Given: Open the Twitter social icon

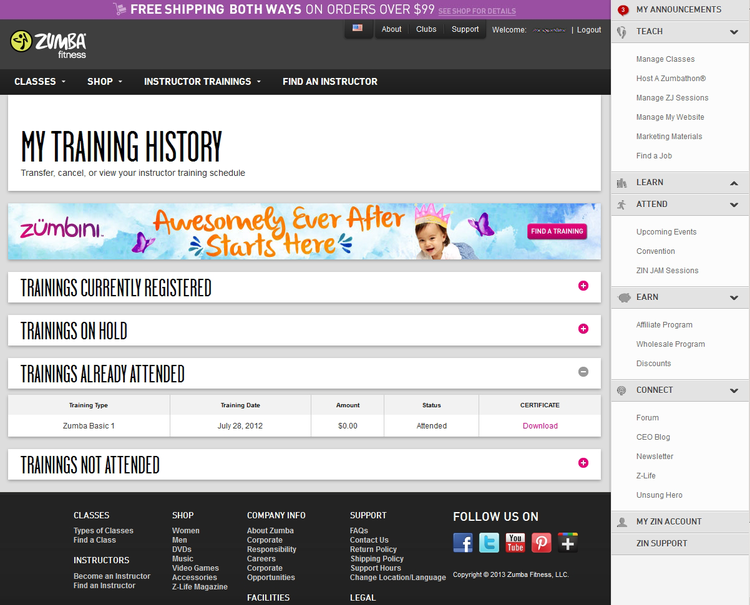Looking at the screenshot, I should (x=489, y=543).
